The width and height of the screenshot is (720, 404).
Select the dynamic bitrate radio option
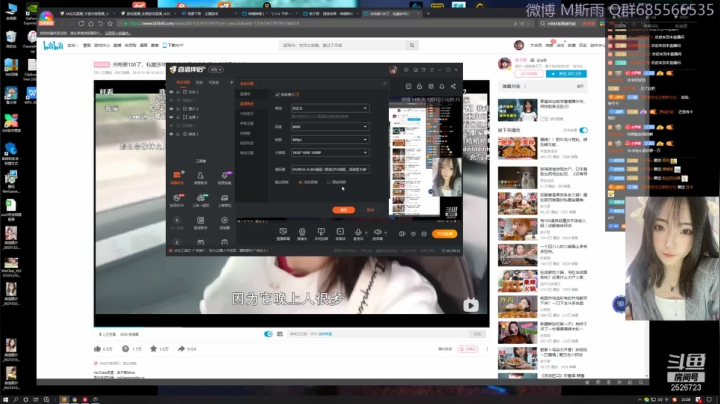pos(300,182)
